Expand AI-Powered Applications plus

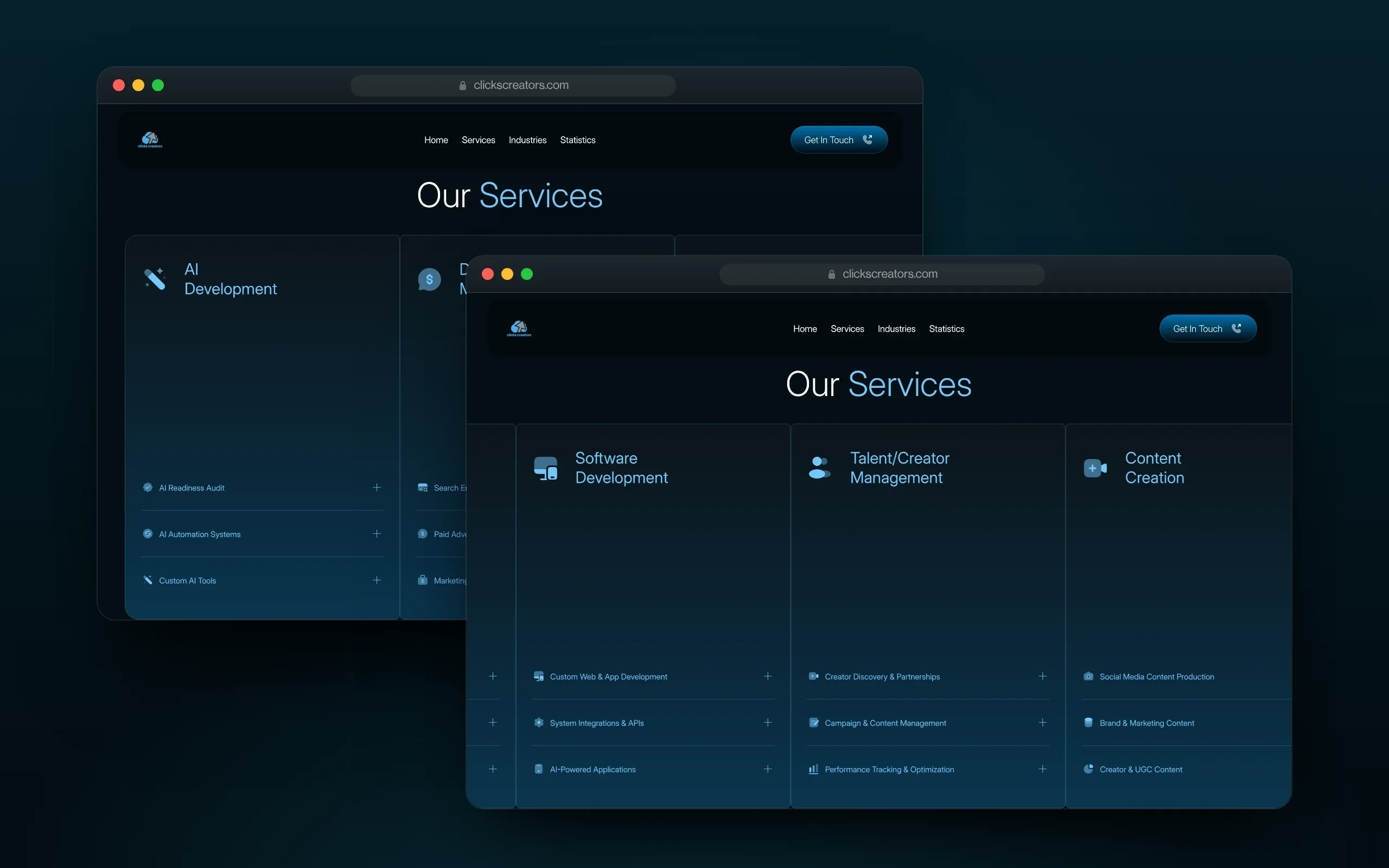(767, 769)
